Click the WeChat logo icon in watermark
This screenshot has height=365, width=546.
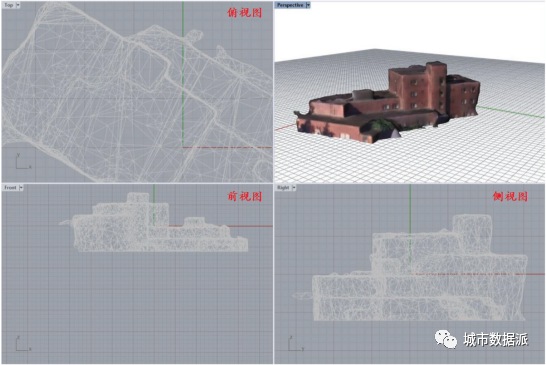coord(446,339)
